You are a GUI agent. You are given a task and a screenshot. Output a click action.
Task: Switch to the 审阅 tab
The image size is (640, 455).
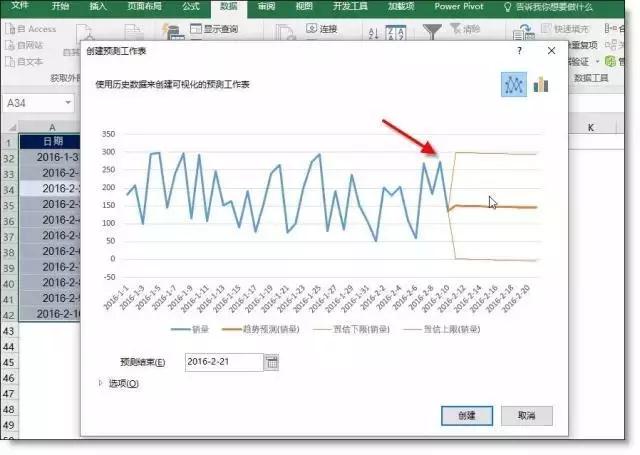click(x=267, y=6)
